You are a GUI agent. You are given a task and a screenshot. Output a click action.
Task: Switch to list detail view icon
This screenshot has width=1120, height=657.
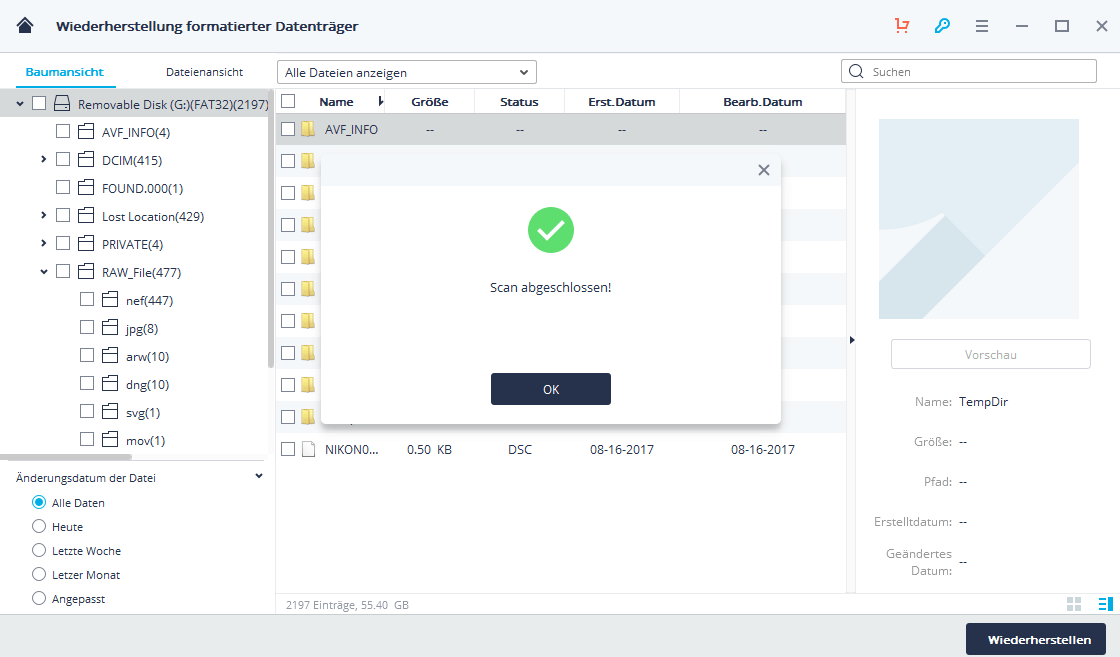(x=1105, y=604)
